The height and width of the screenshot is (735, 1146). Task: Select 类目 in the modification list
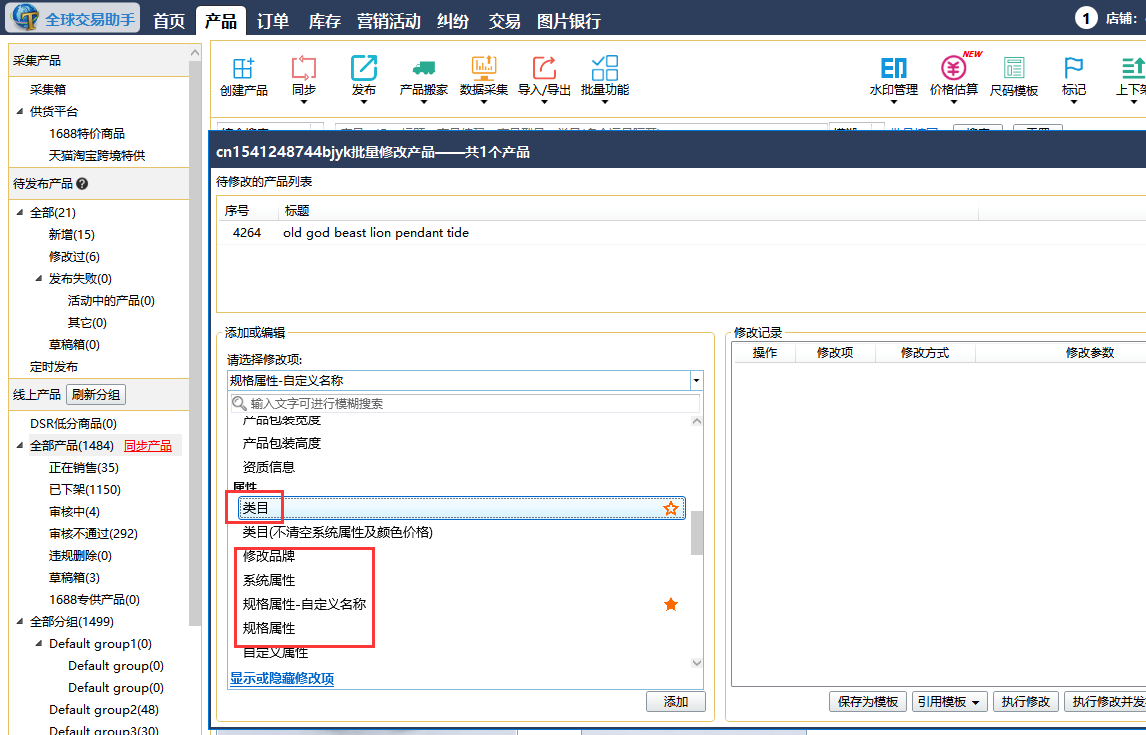(462, 509)
